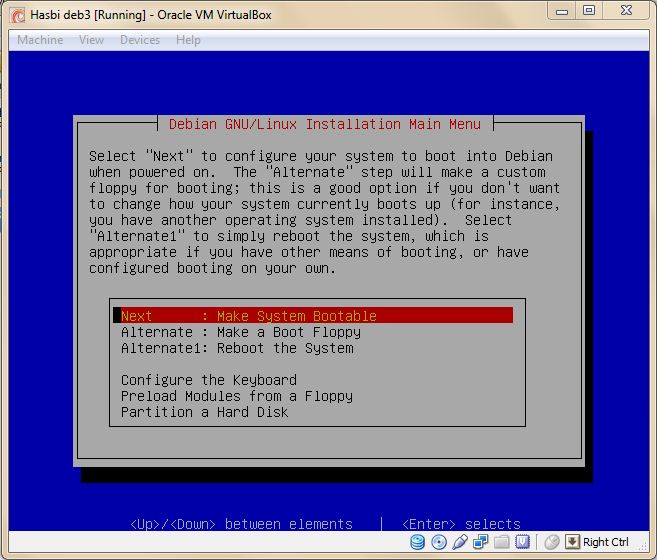This screenshot has height=560, width=657.
Task: Select 'Alternate : Make a Boot Floppy'
Action: coord(241,332)
